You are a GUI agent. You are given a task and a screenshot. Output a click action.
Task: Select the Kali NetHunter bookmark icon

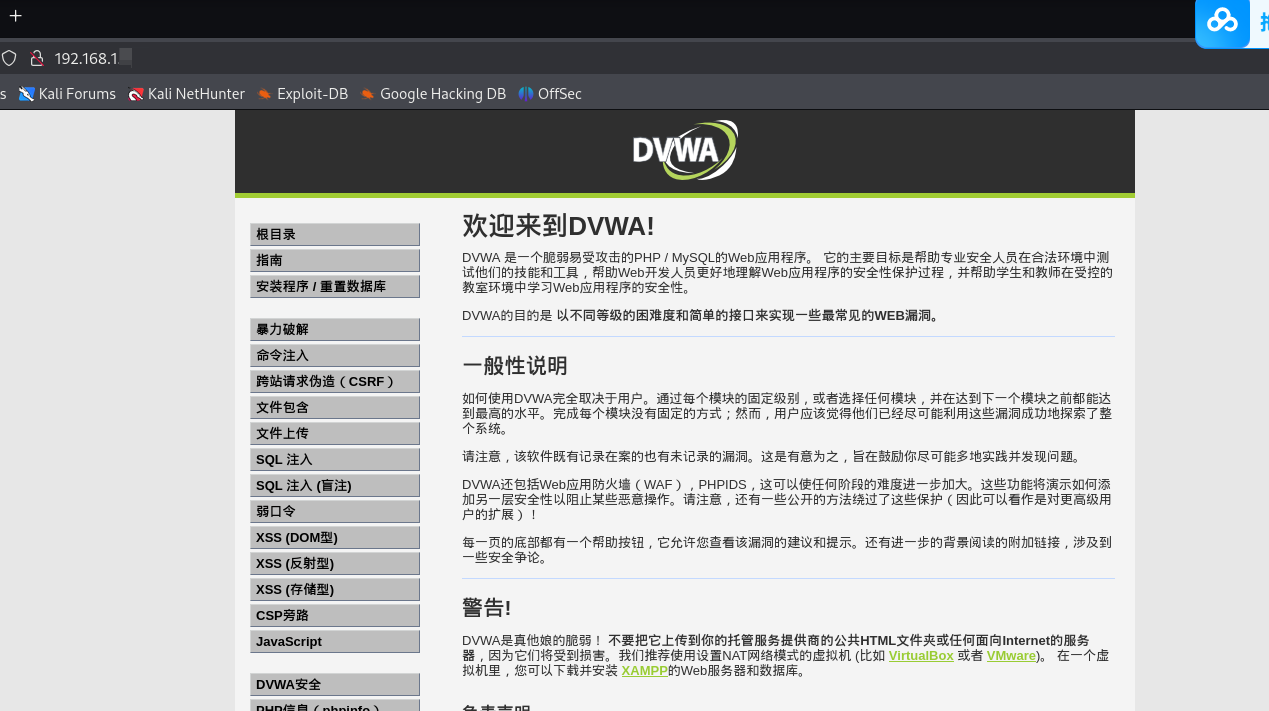135,93
